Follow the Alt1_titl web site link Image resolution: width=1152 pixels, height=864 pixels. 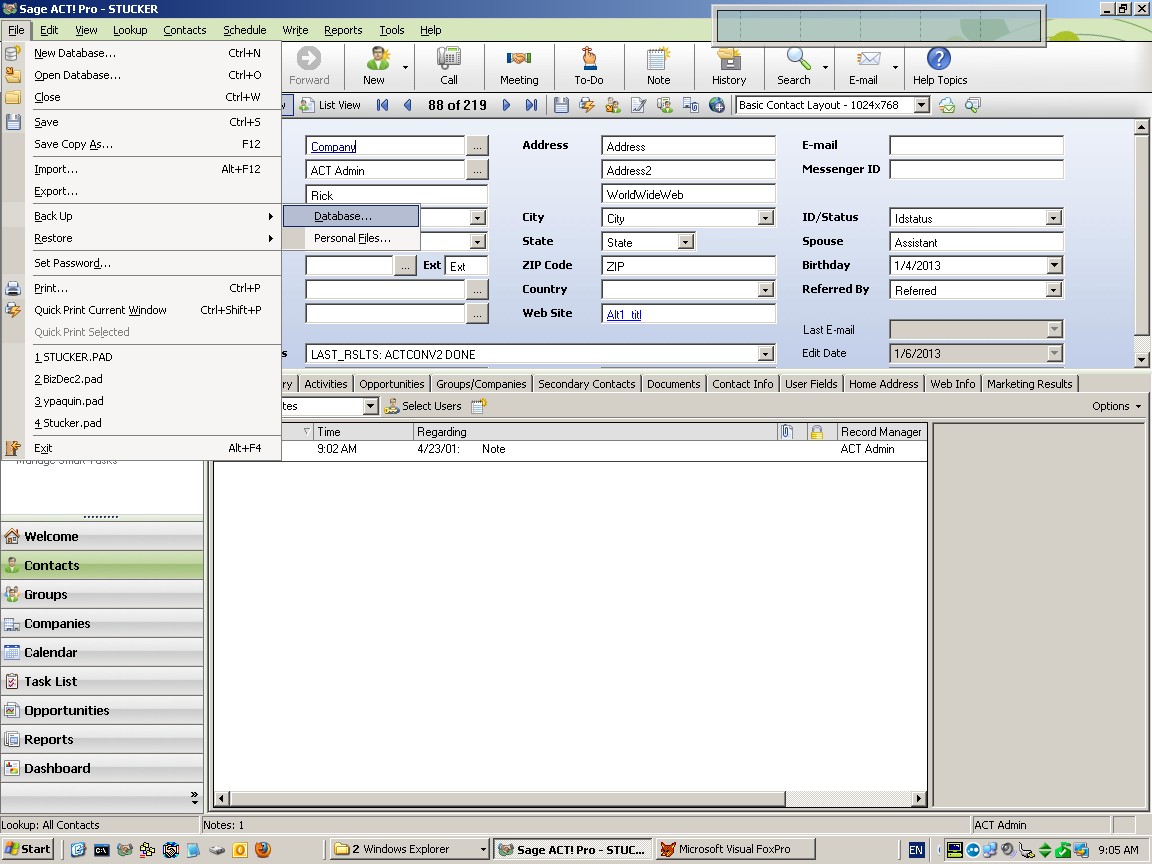click(624, 314)
